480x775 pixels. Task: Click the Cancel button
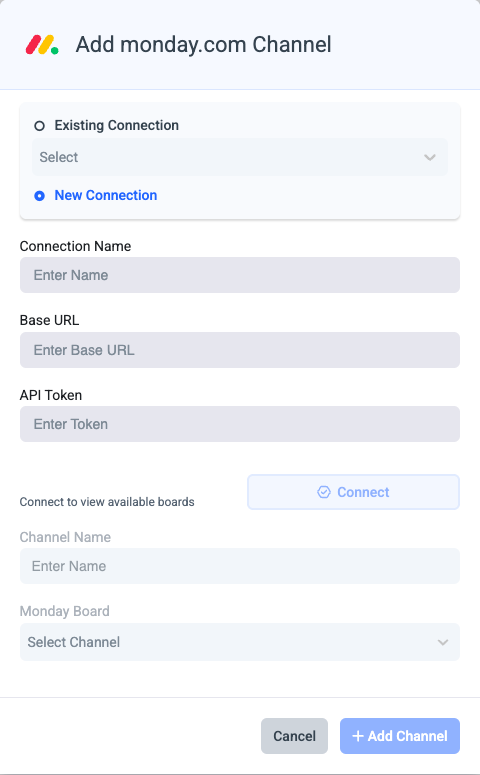point(294,736)
